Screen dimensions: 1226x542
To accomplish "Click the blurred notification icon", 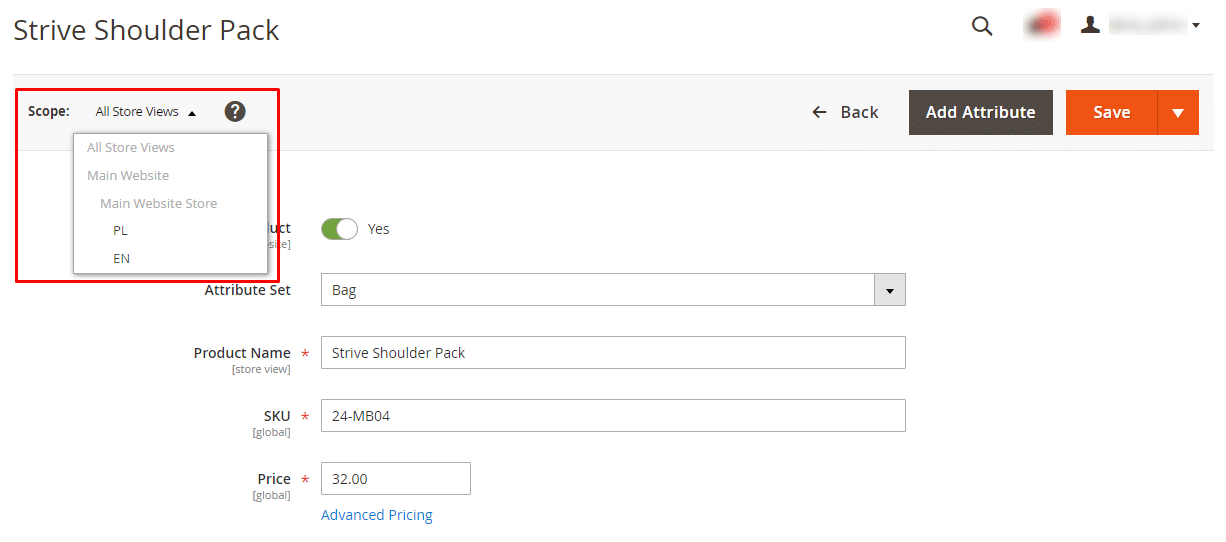I will pos(1043,25).
